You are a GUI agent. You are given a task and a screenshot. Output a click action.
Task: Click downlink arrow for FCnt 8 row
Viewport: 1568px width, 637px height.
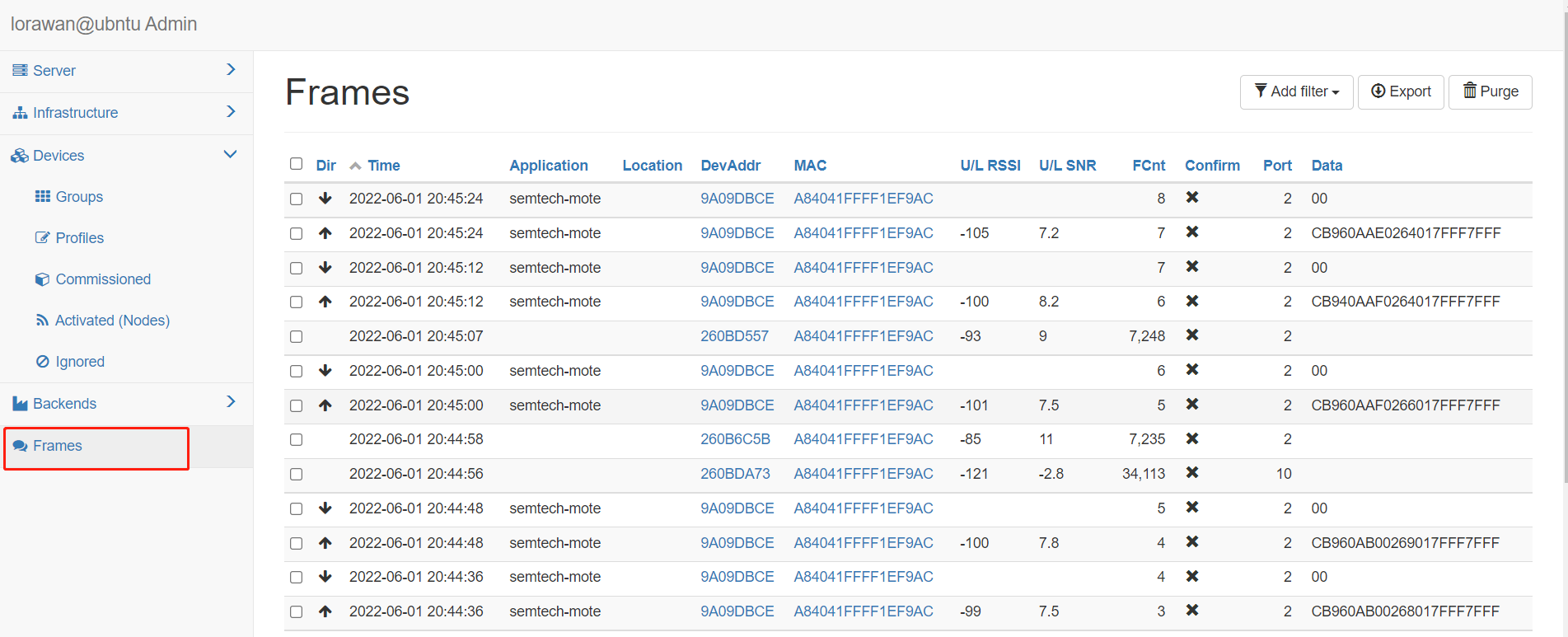tap(325, 198)
